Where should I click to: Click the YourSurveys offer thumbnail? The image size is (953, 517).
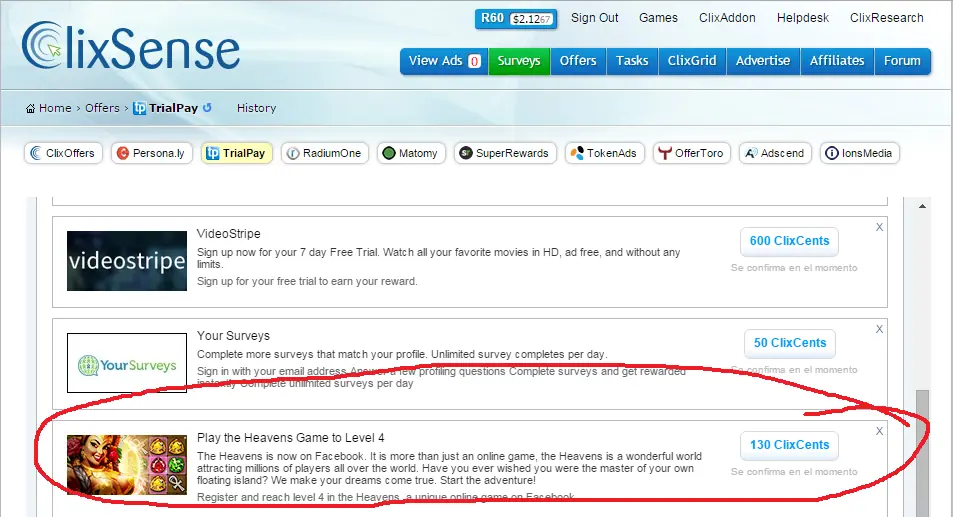coord(127,363)
